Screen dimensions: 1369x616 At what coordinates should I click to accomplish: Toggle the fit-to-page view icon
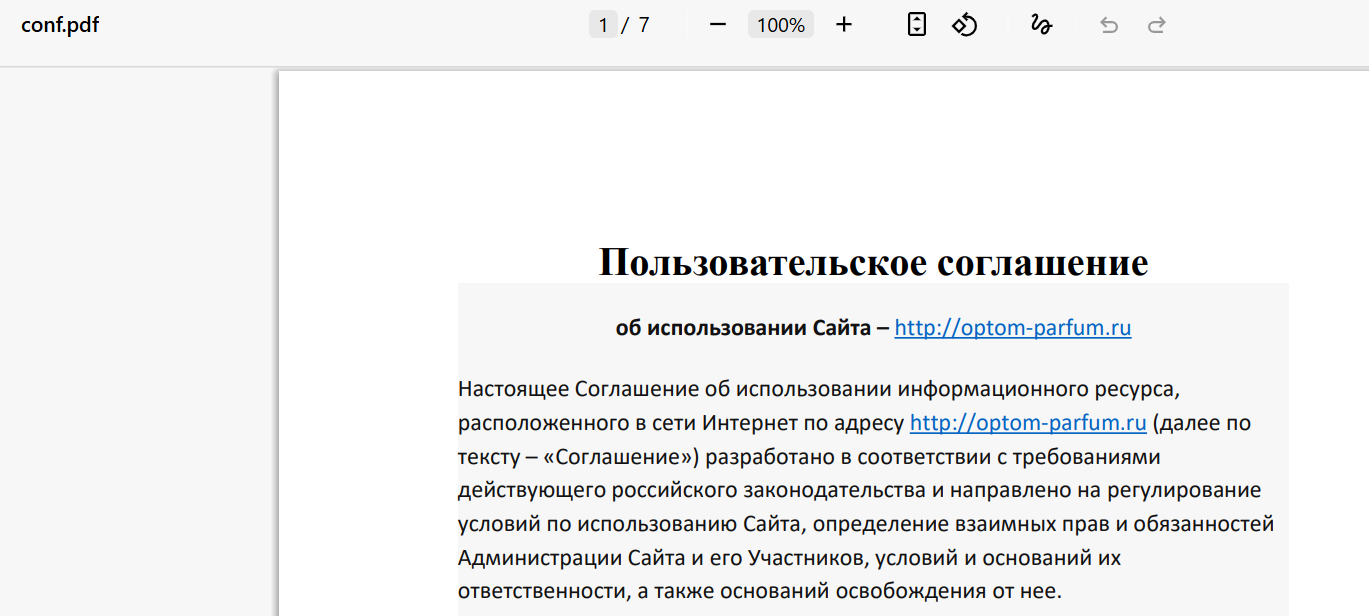coord(915,24)
